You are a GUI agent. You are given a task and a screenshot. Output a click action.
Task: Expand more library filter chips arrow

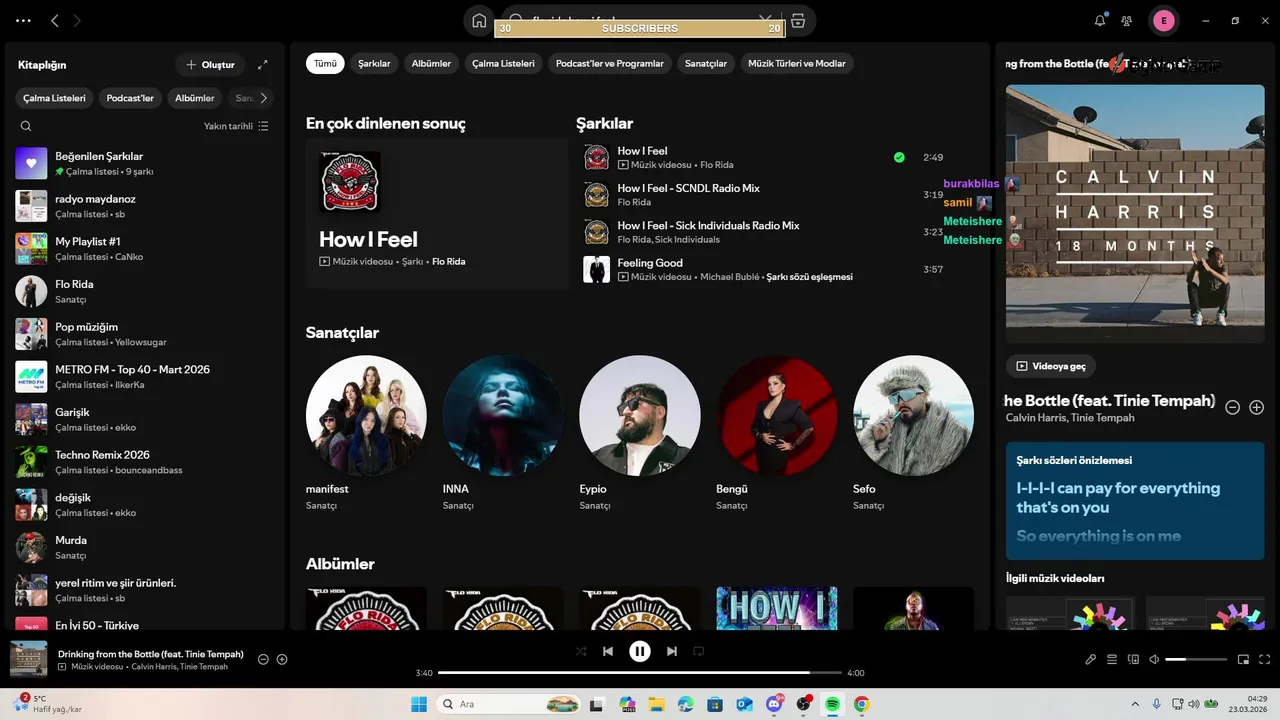[264, 98]
